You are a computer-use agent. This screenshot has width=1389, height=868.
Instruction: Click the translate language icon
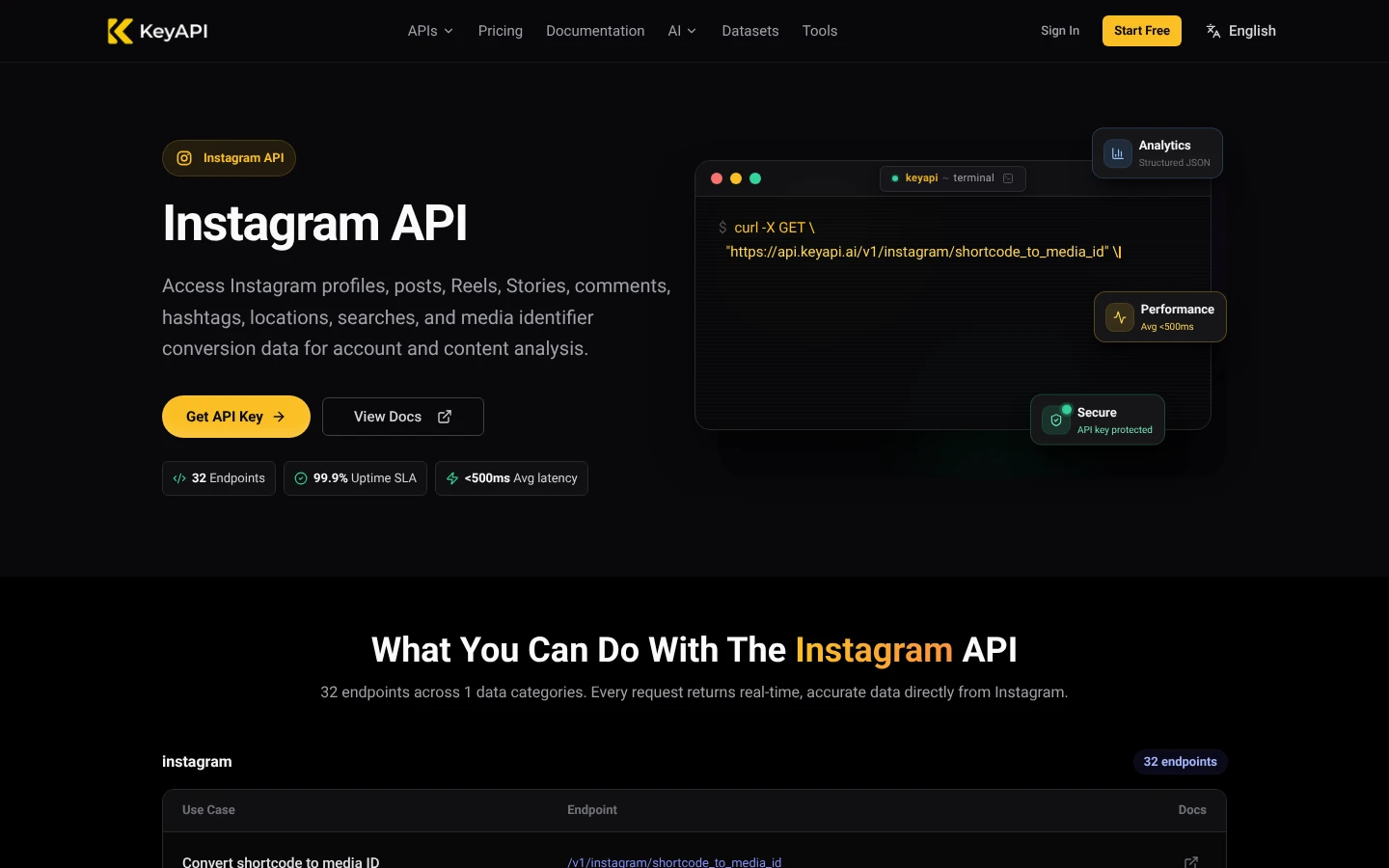coord(1213,31)
